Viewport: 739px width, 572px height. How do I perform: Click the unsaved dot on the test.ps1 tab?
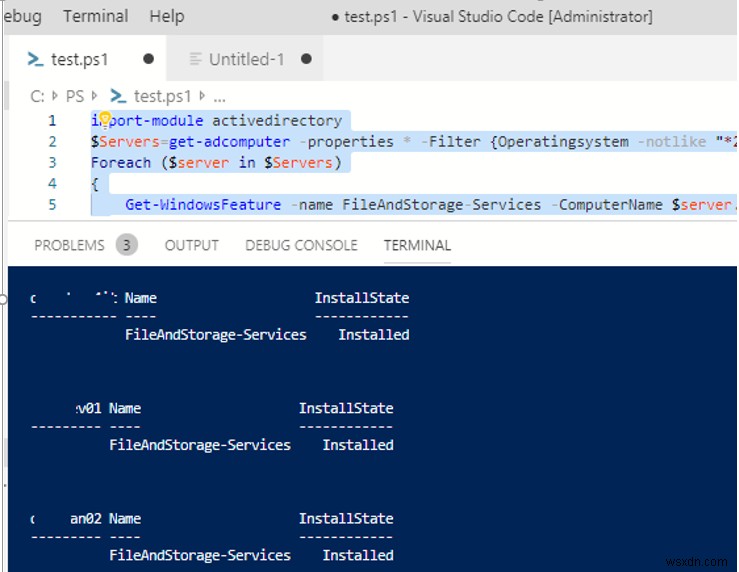pos(148,59)
